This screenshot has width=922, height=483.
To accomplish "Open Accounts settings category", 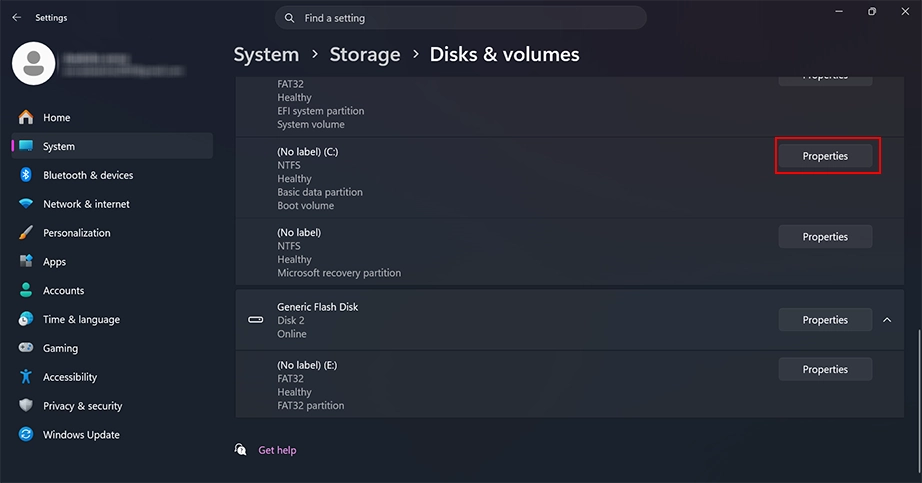I will pos(112,290).
